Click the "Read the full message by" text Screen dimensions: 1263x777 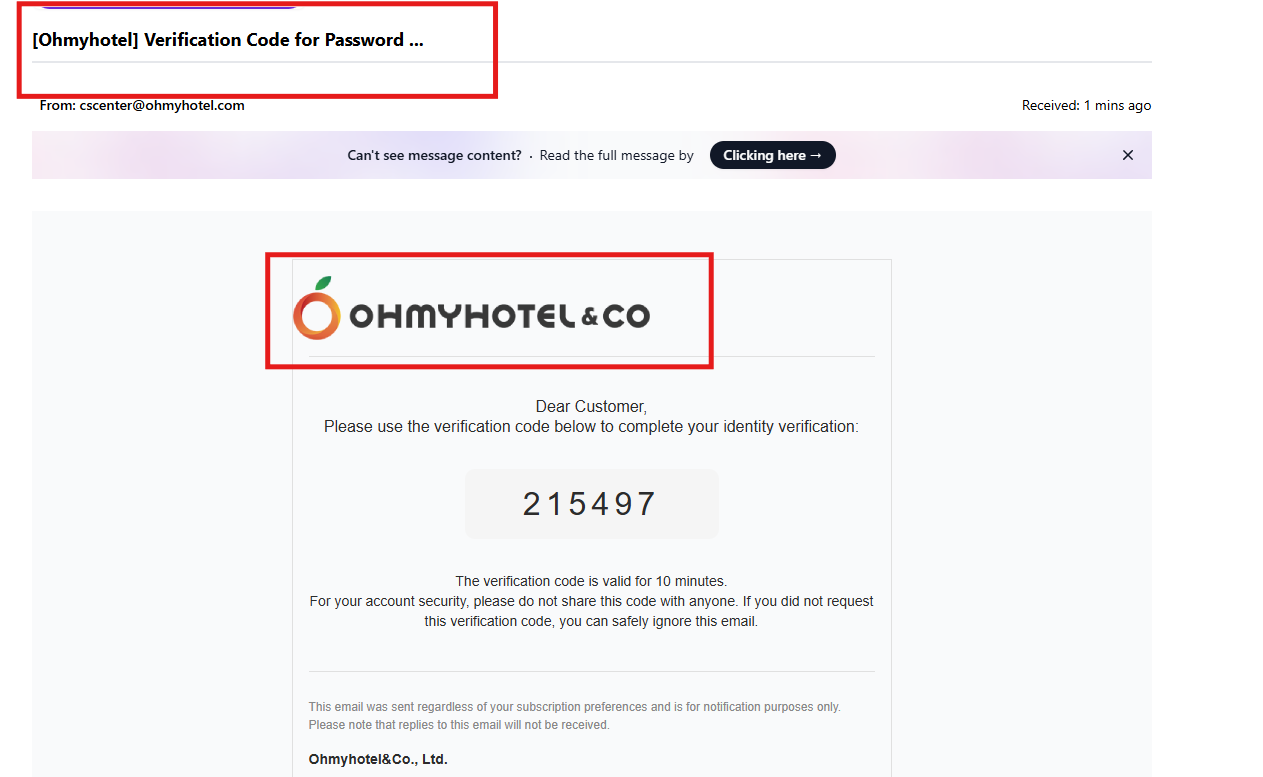coord(616,155)
